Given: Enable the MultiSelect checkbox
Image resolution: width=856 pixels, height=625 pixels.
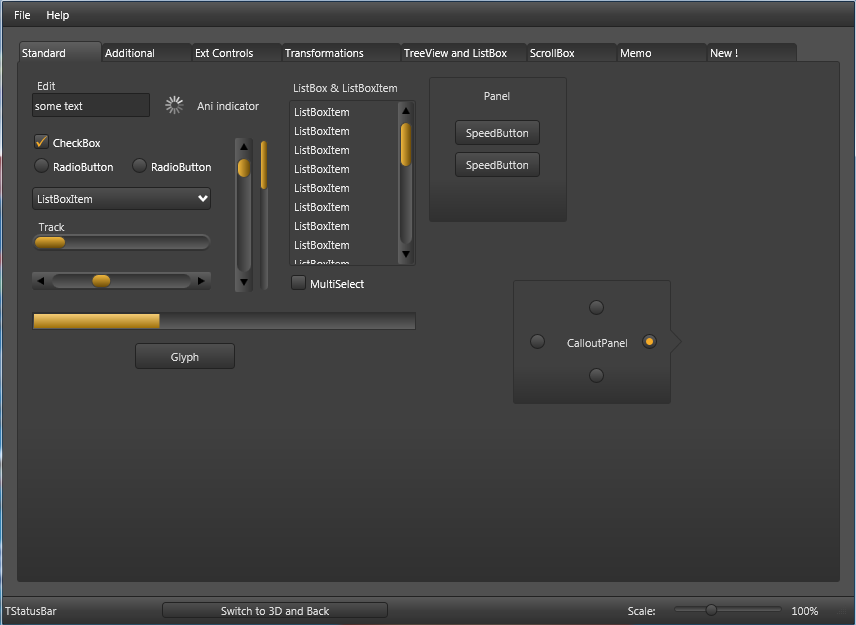Looking at the screenshot, I should (x=298, y=283).
